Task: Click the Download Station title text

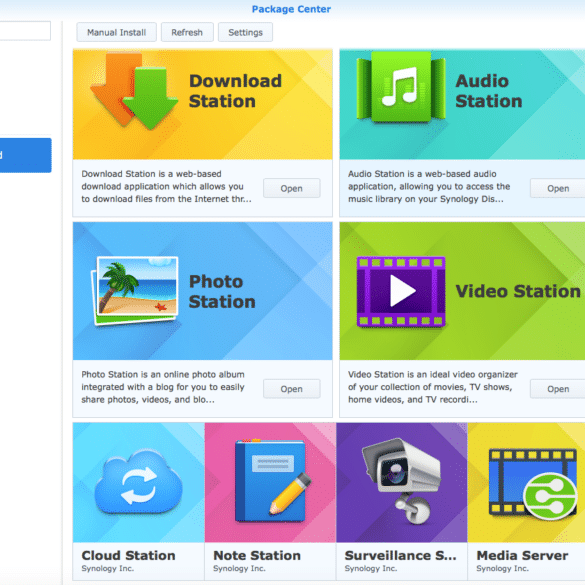Action: point(235,91)
